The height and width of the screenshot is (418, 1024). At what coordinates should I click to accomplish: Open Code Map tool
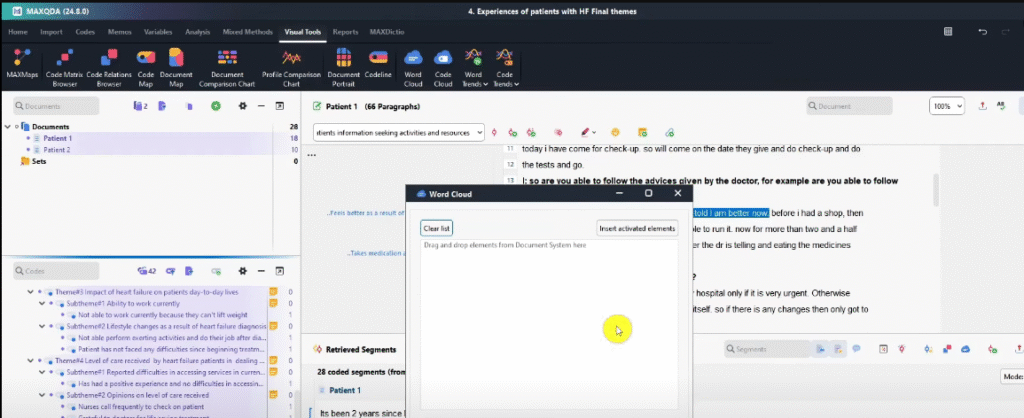146,67
